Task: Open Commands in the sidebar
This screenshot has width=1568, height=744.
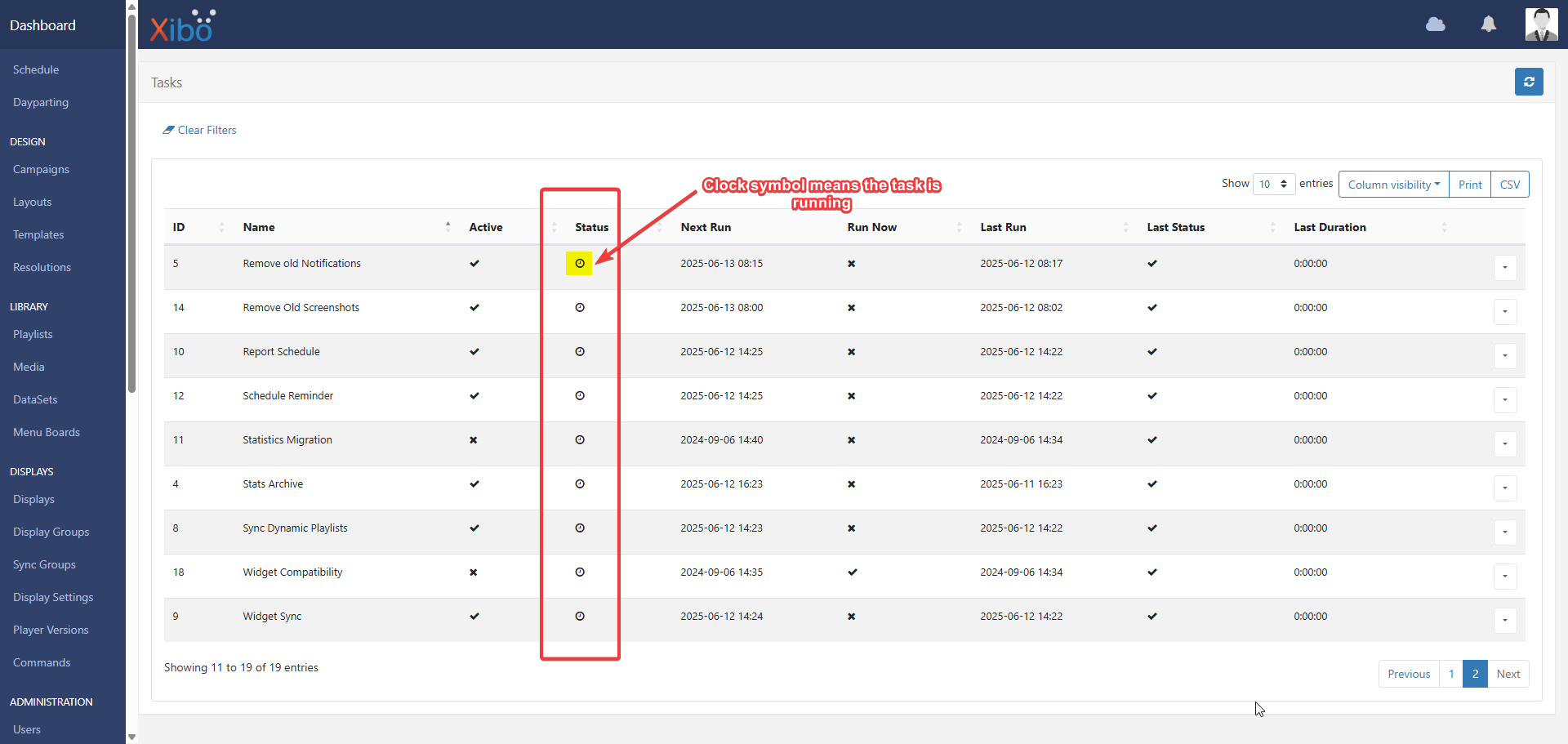Action: [x=42, y=662]
